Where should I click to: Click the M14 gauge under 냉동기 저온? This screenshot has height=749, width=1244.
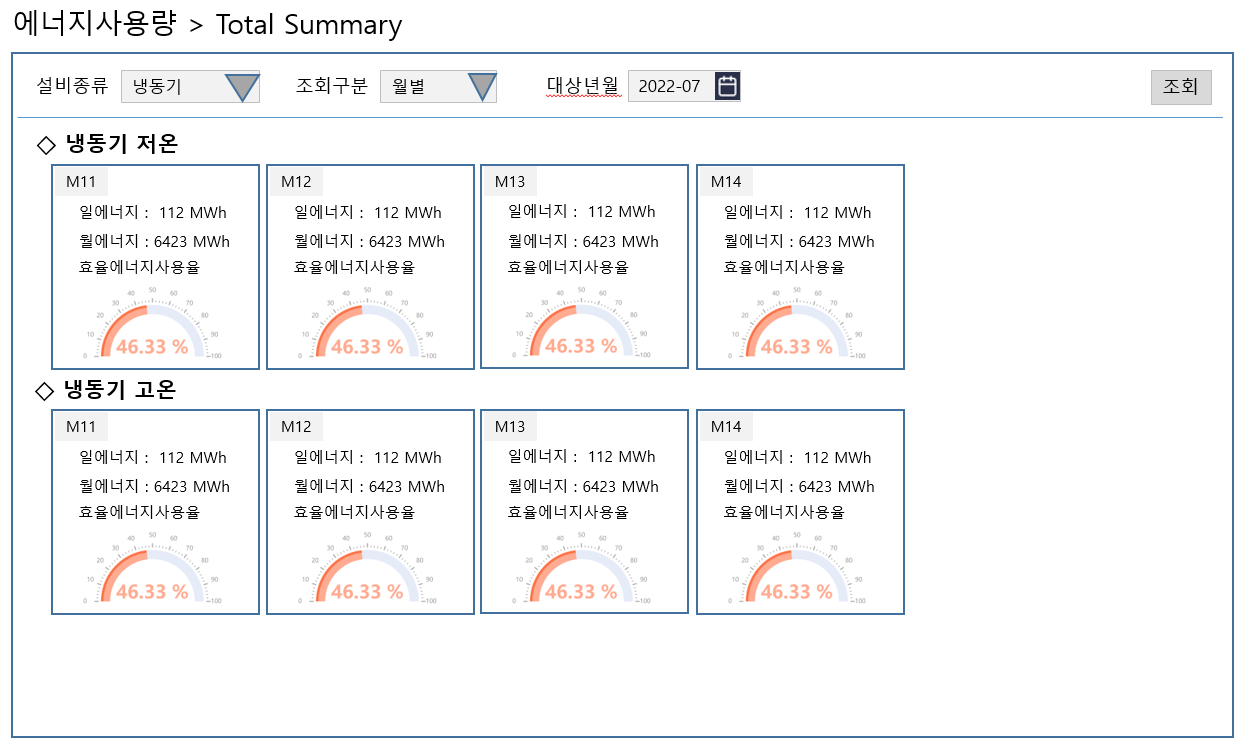point(797,327)
